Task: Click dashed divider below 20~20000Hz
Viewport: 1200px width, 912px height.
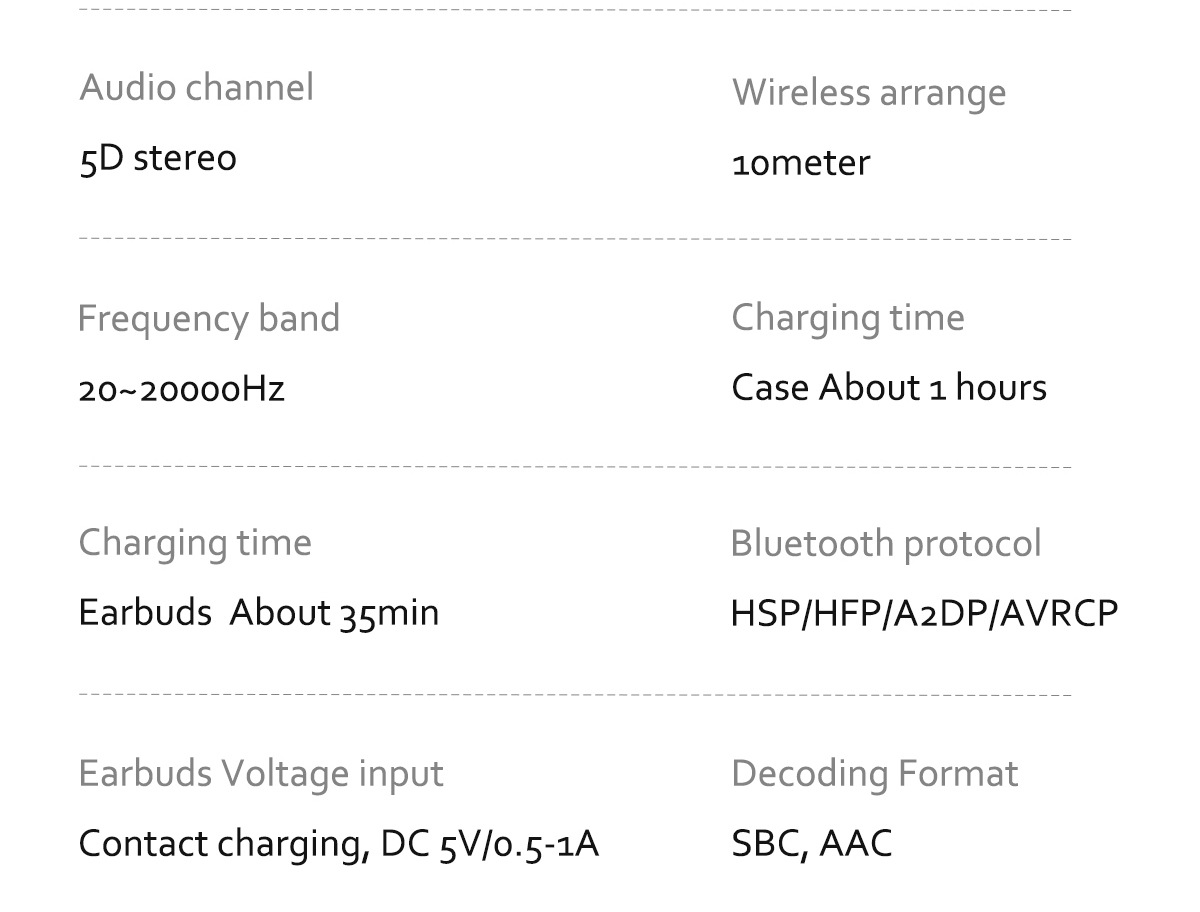Action: tap(575, 467)
